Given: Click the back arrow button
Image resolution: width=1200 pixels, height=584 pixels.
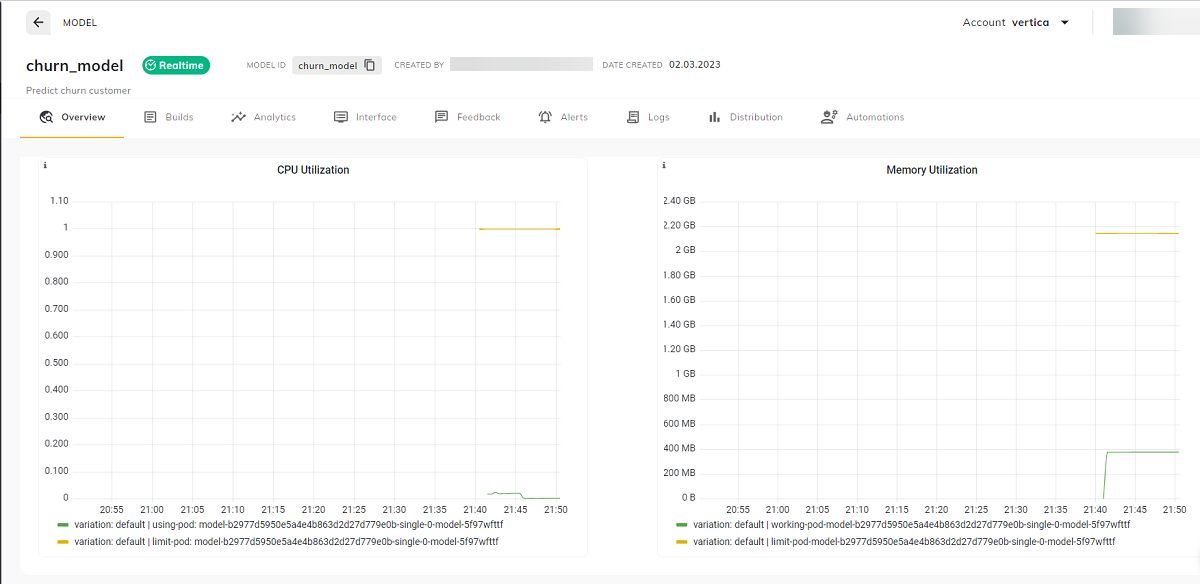Looking at the screenshot, I should 38,22.
